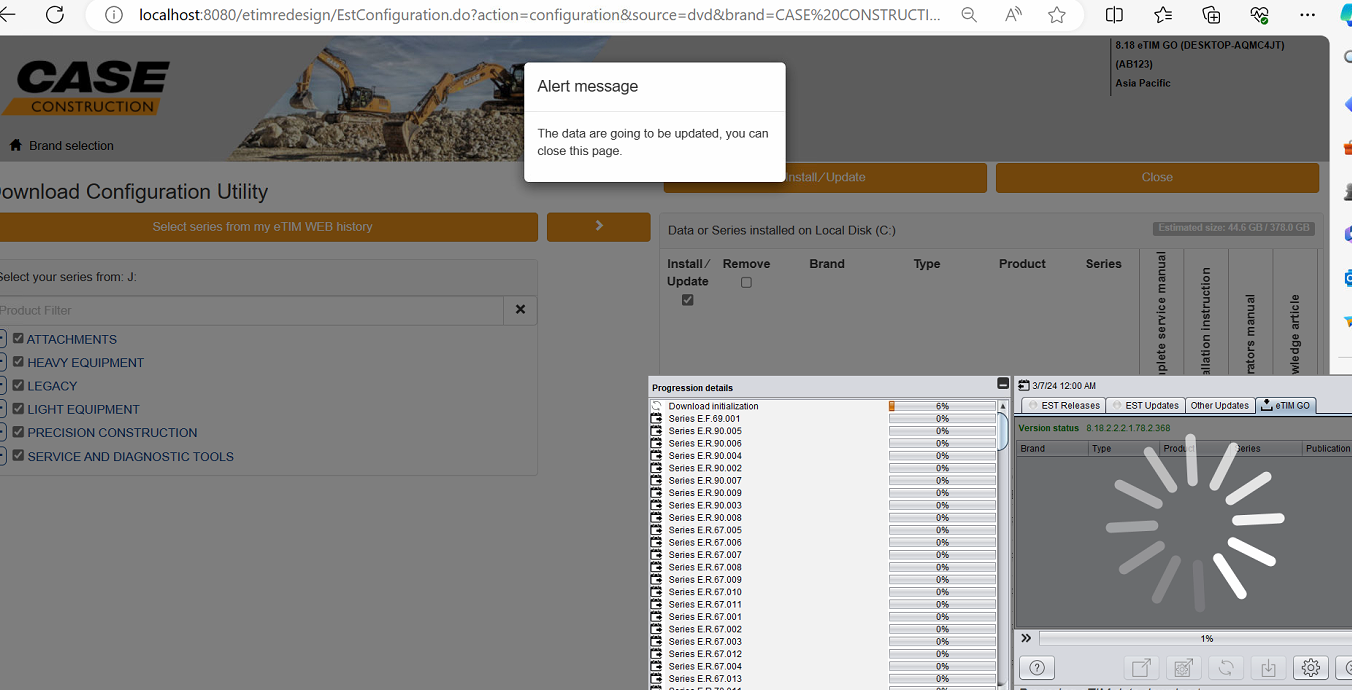Viewport: 1352px width, 690px height.
Task: Click the orange right-chevron button
Action: [x=598, y=227]
